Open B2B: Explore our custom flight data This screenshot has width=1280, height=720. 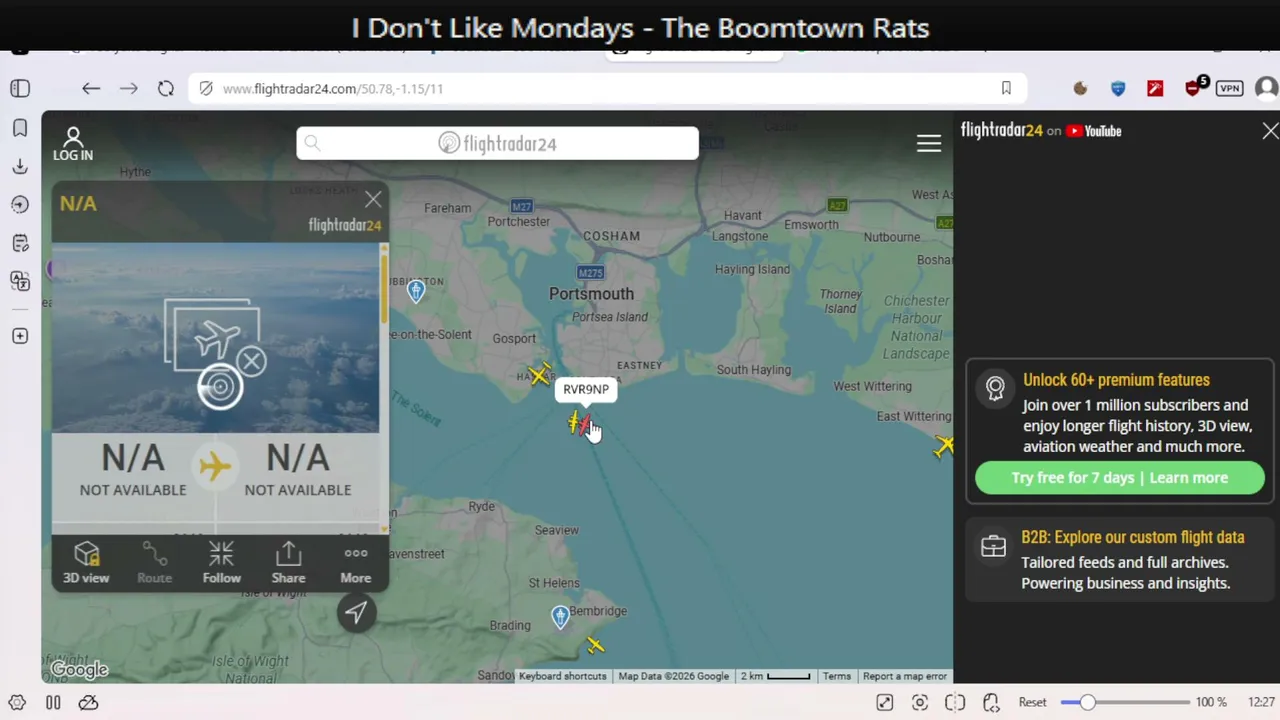click(1133, 538)
